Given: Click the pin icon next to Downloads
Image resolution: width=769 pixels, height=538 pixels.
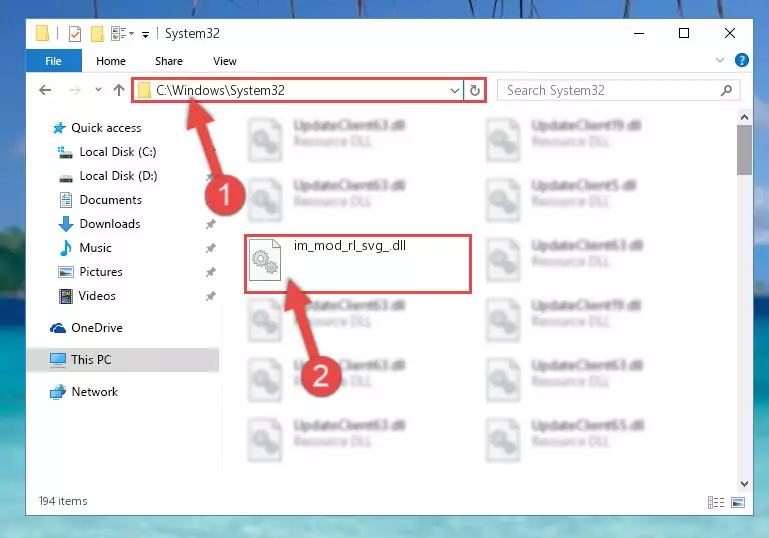Looking at the screenshot, I should [210, 224].
